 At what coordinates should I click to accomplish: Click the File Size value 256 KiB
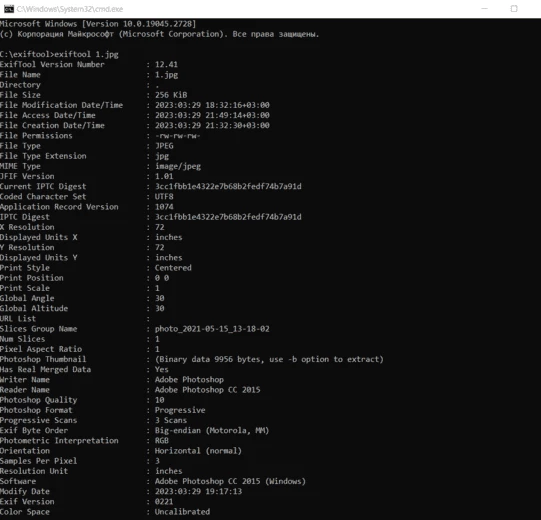(171, 95)
